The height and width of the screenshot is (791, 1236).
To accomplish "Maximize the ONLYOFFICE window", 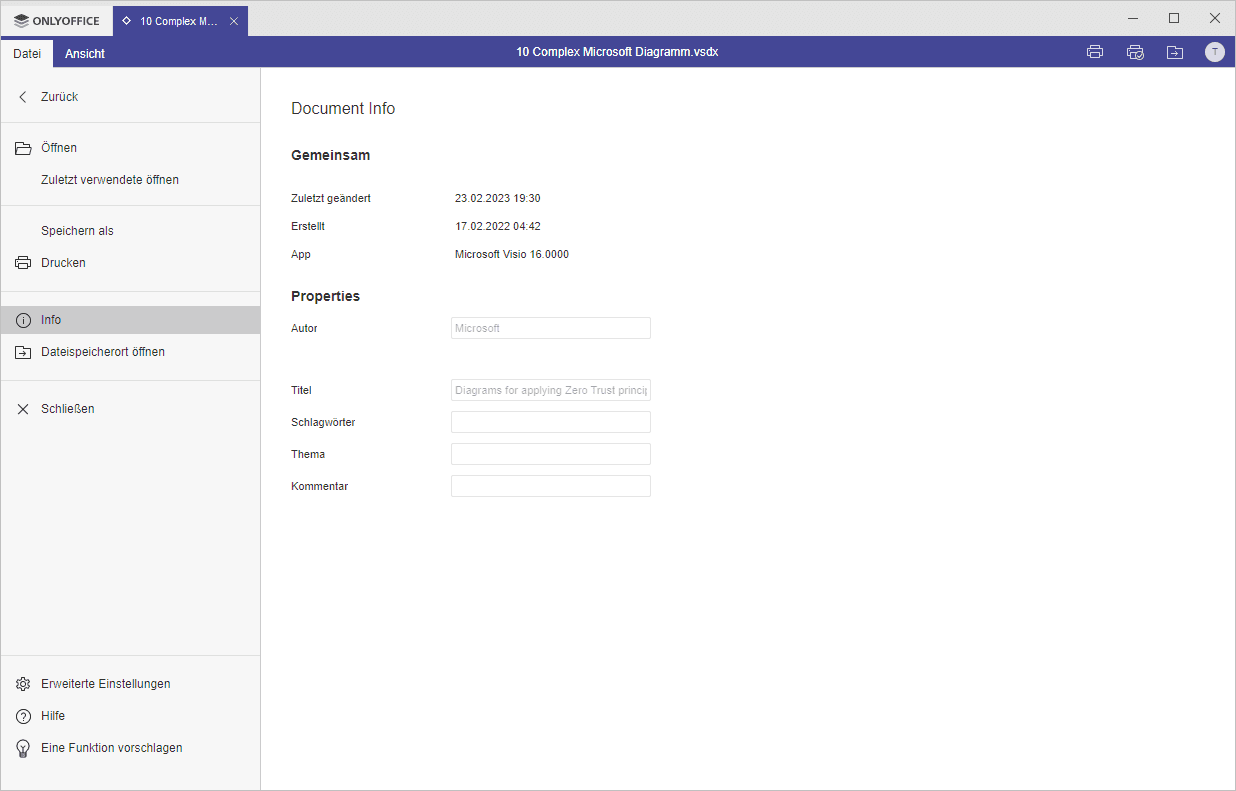I will (x=1174, y=18).
